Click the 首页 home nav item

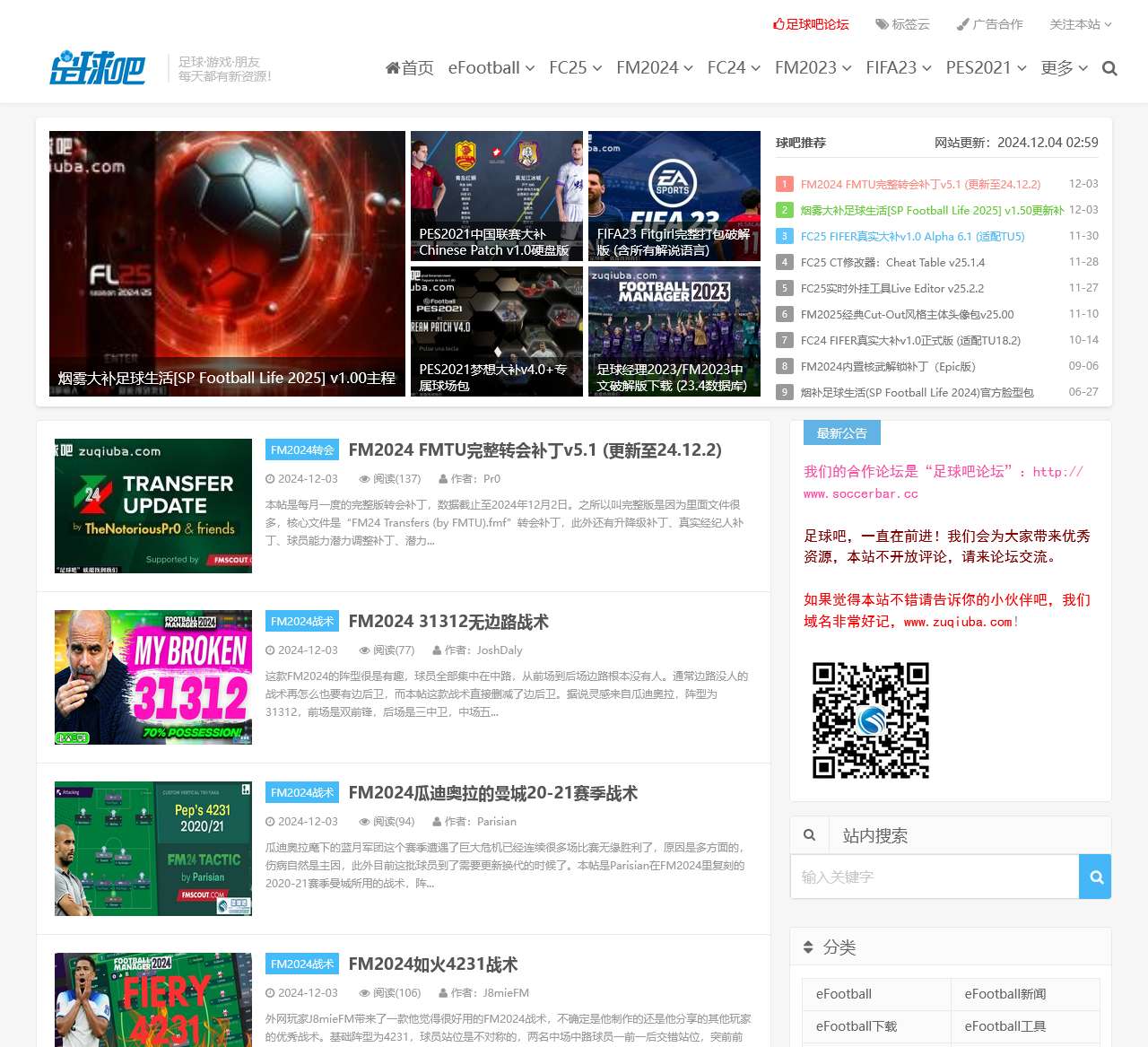pos(410,68)
